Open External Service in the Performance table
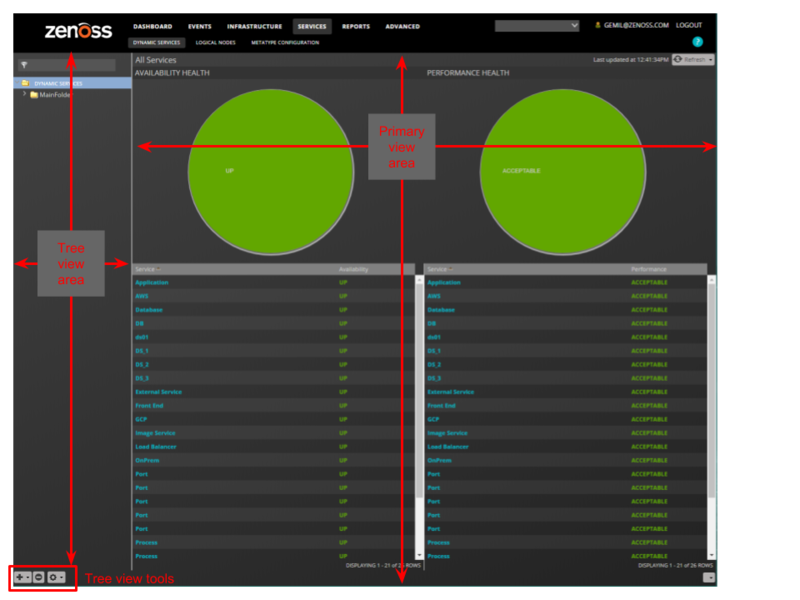 451,392
